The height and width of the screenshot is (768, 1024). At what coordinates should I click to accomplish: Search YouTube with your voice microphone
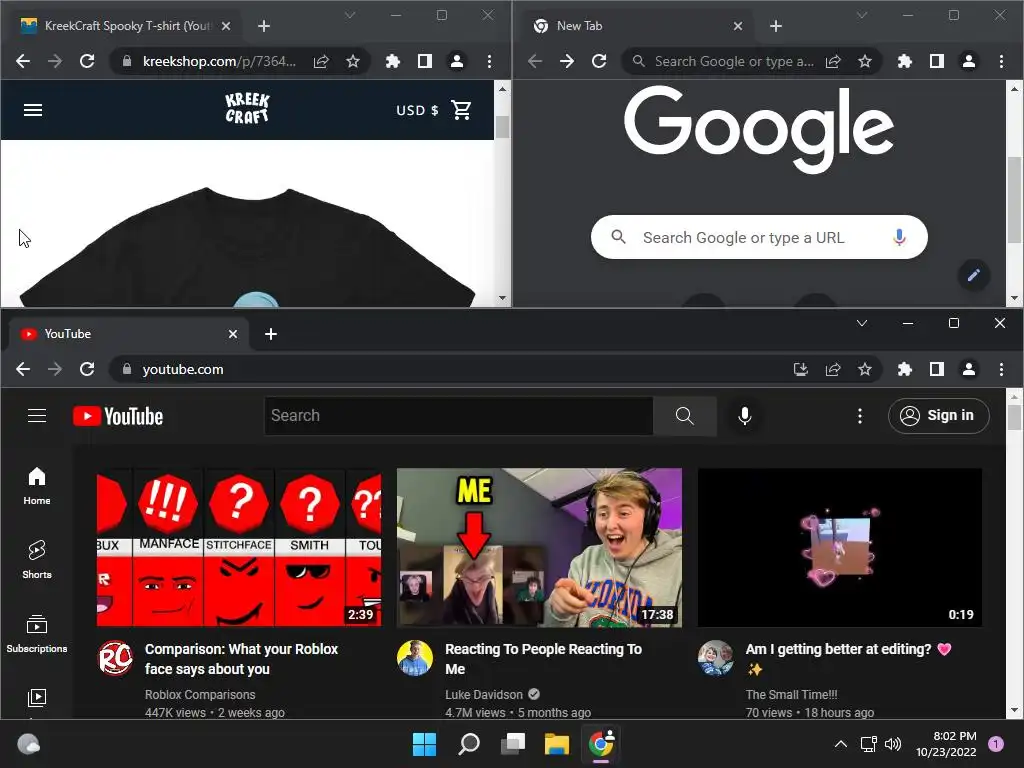[744, 415]
